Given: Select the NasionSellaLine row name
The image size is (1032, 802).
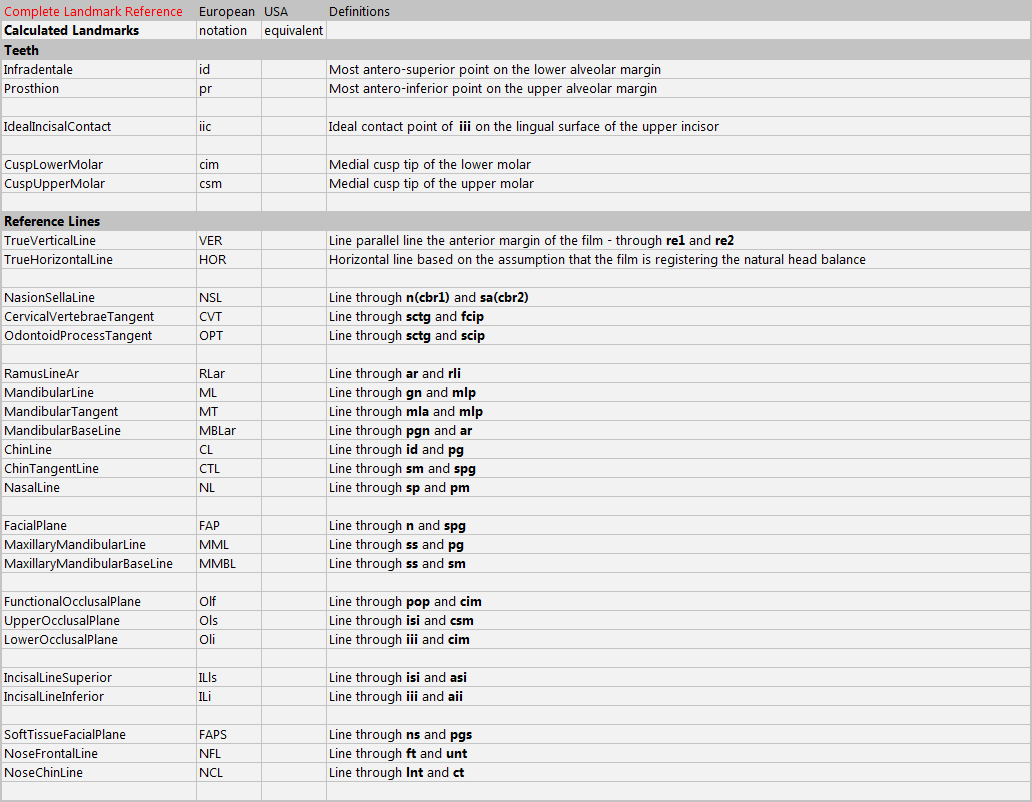Looking at the screenshot, I should [x=49, y=298].
